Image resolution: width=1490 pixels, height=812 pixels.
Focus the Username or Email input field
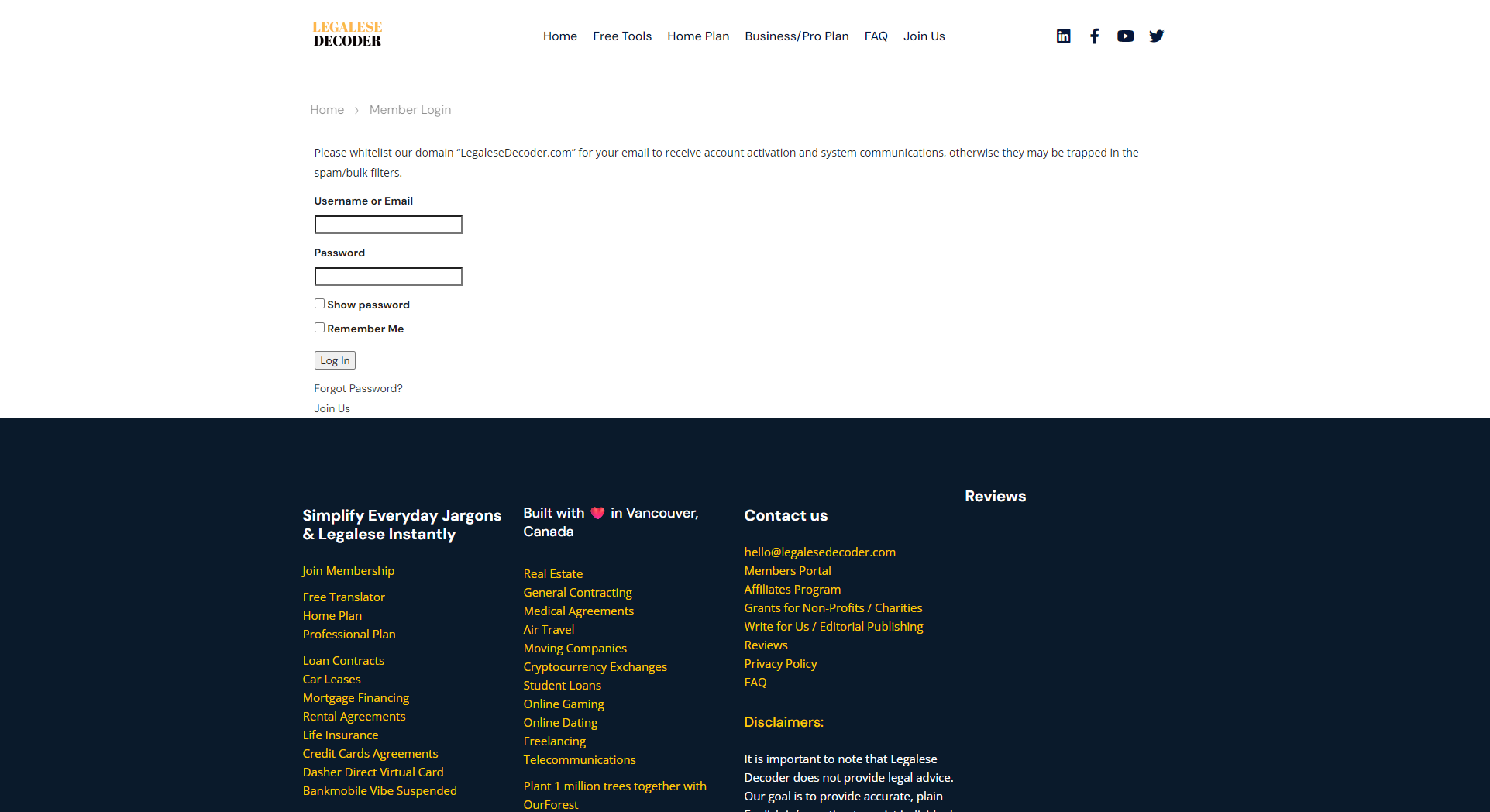[x=387, y=224]
